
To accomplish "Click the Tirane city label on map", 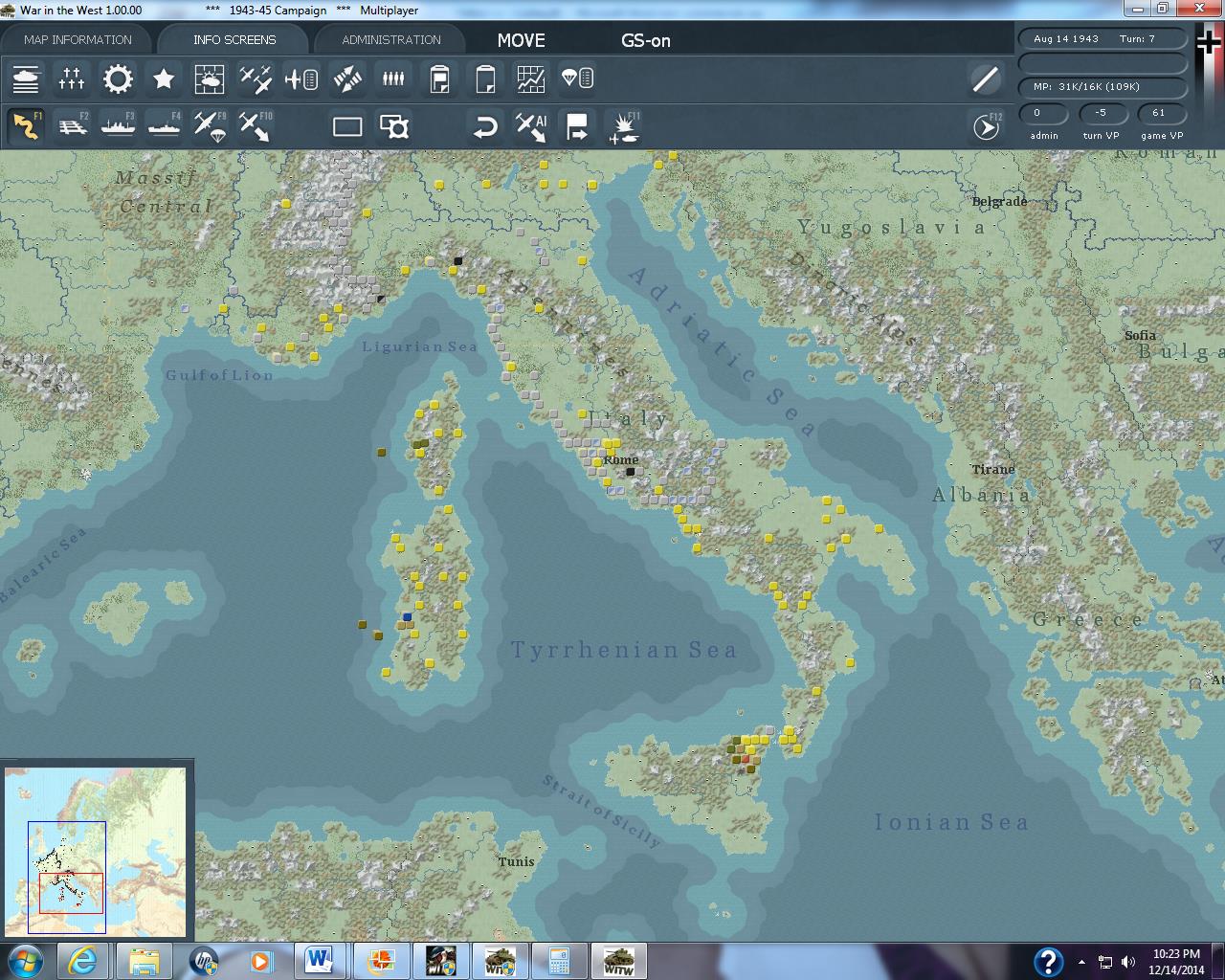I will click(x=993, y=469).
